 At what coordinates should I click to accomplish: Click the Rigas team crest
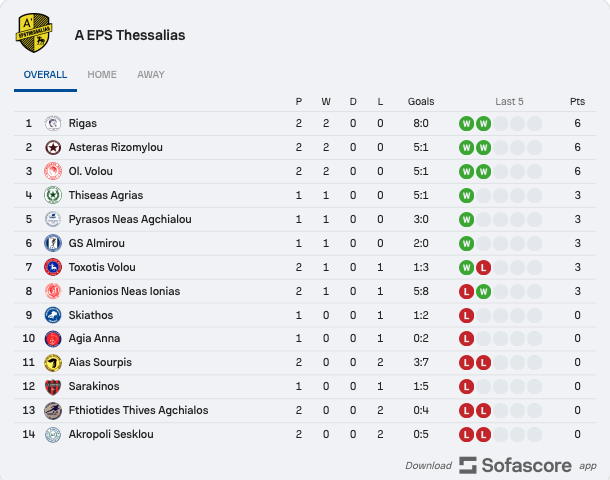point(53,123)
